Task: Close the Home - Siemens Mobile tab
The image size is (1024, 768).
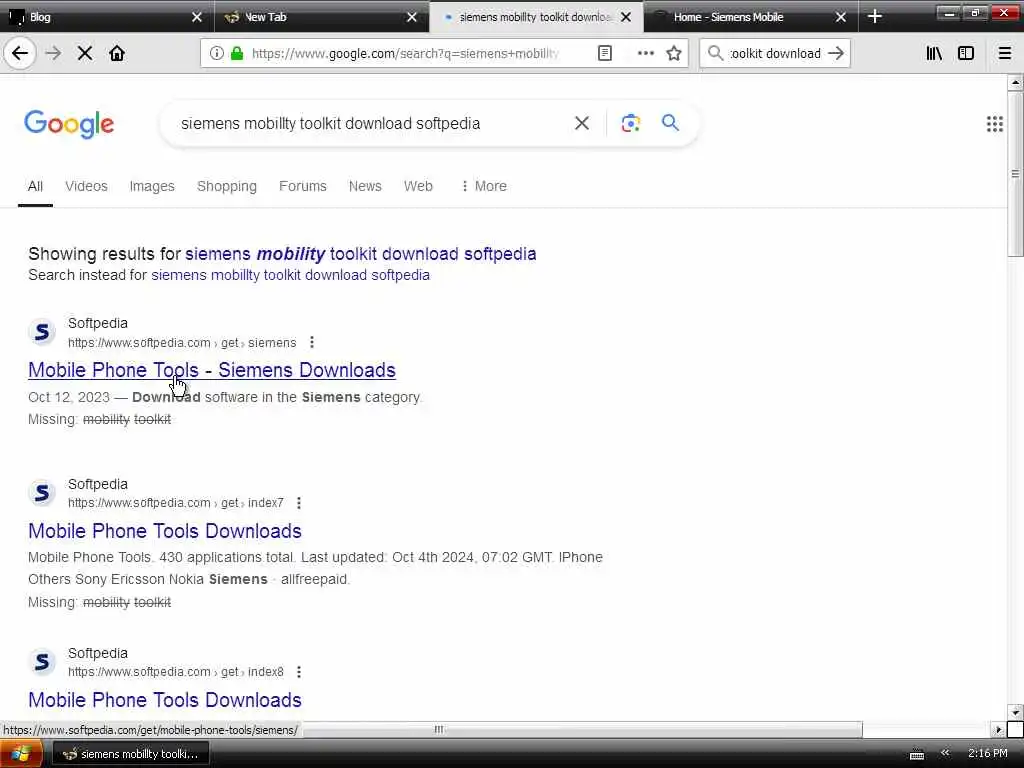Action: pyautogui.click(x=841, y=17)
